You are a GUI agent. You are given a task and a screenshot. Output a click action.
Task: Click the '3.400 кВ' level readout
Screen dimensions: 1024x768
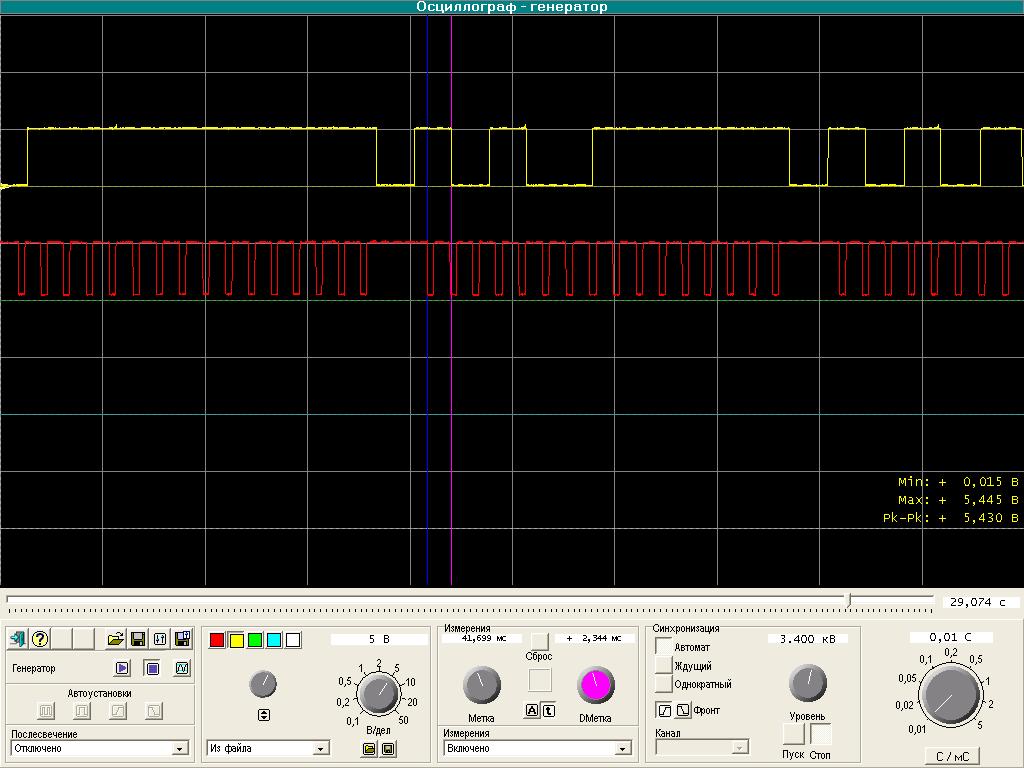[x=808, y=639]
